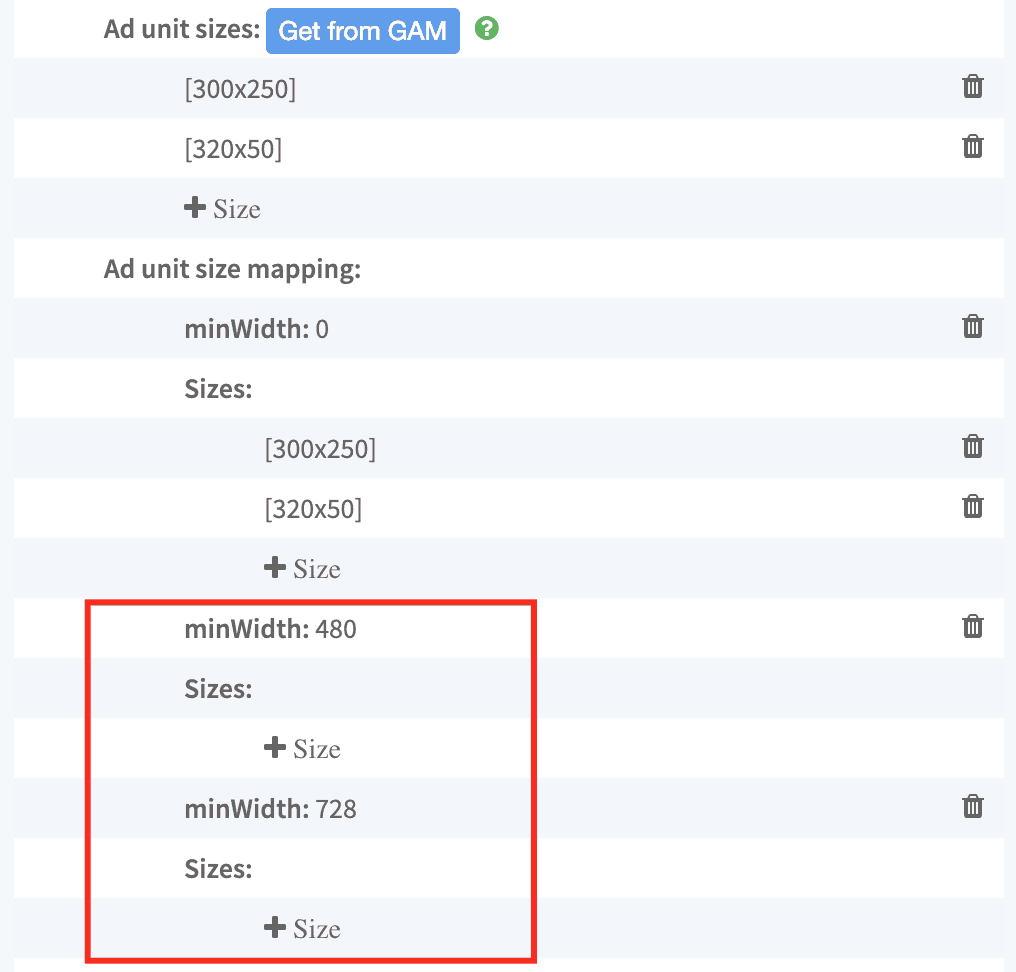1016x972 pixels.
Task: Select the minWidth: 0 value
Action: click(322, 330)
